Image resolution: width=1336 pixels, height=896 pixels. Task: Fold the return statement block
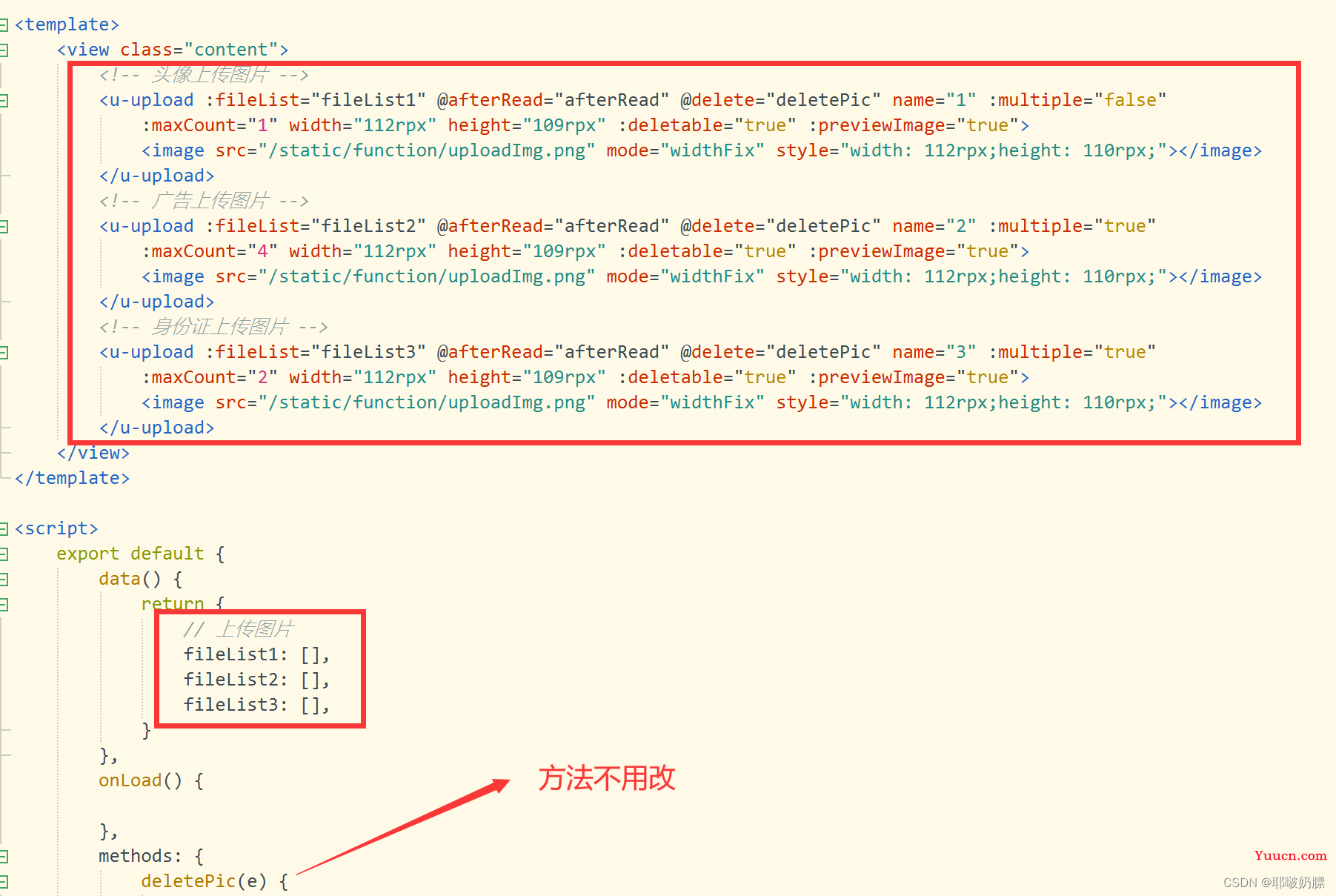click(4, 605)
